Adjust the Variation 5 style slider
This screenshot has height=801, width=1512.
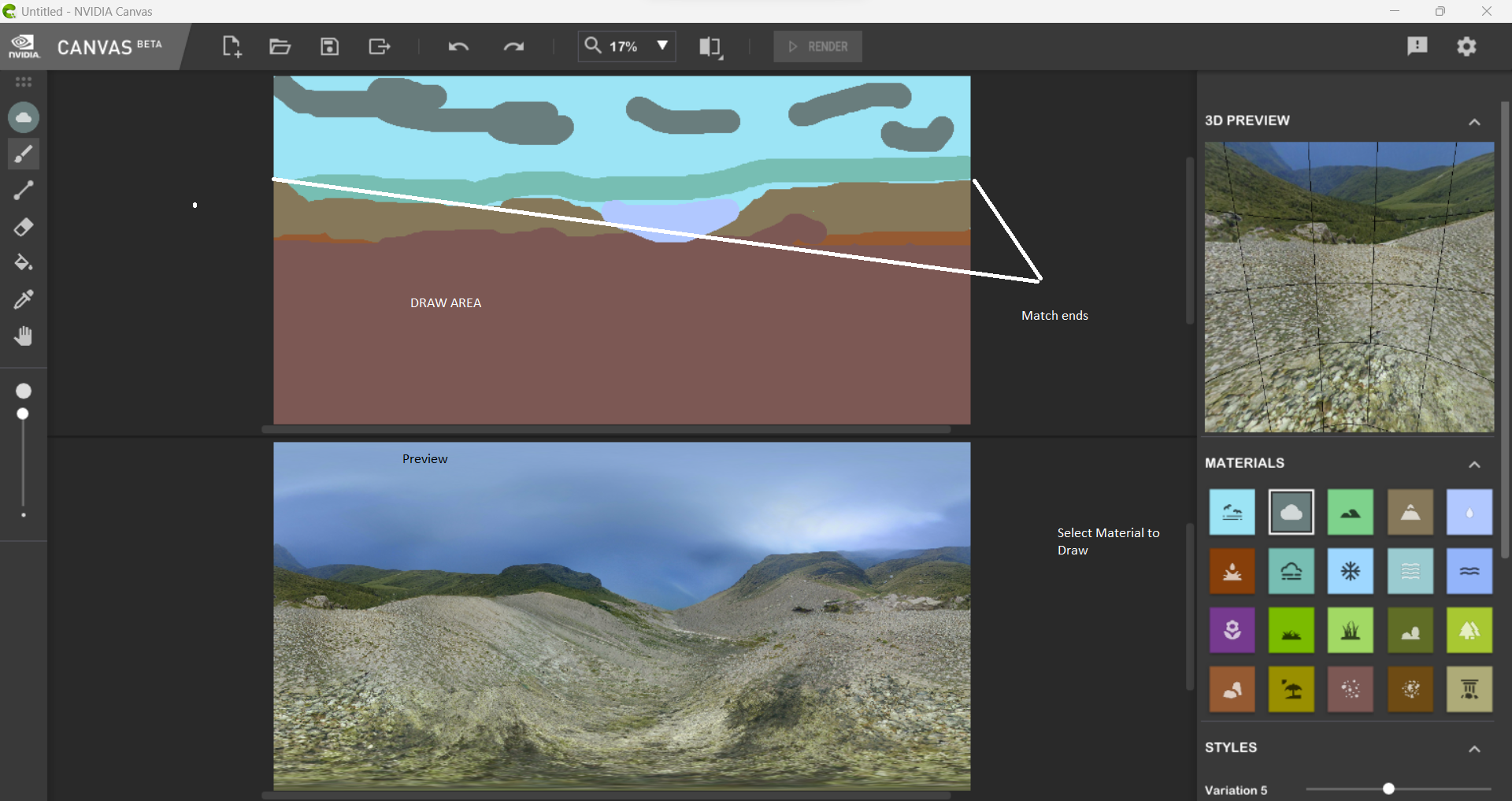point(1388,788)
